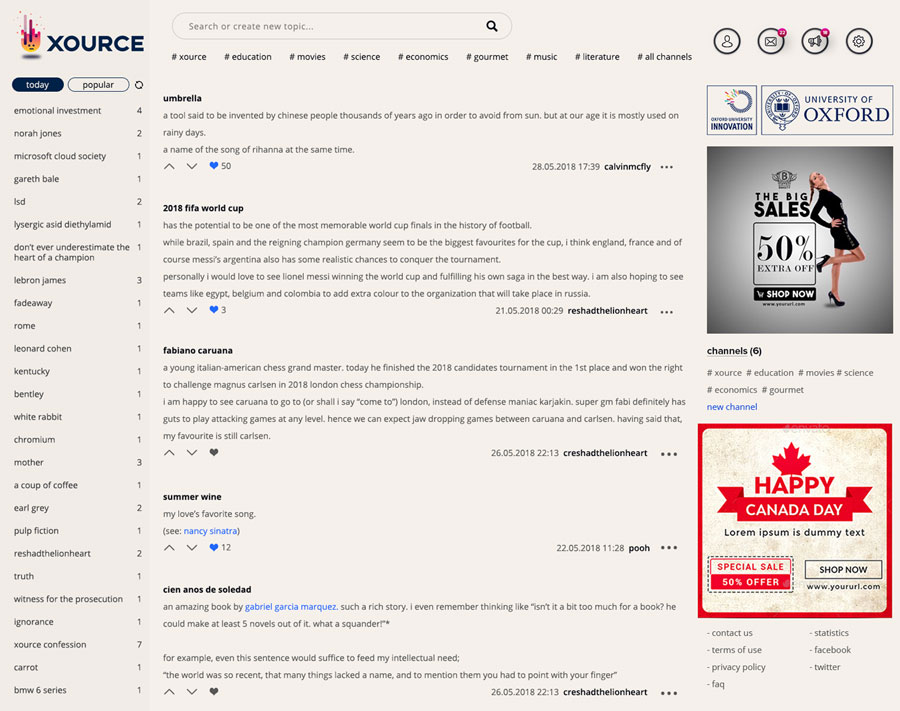
Task: Open the settings gear icon
Action: click(859, 41)
